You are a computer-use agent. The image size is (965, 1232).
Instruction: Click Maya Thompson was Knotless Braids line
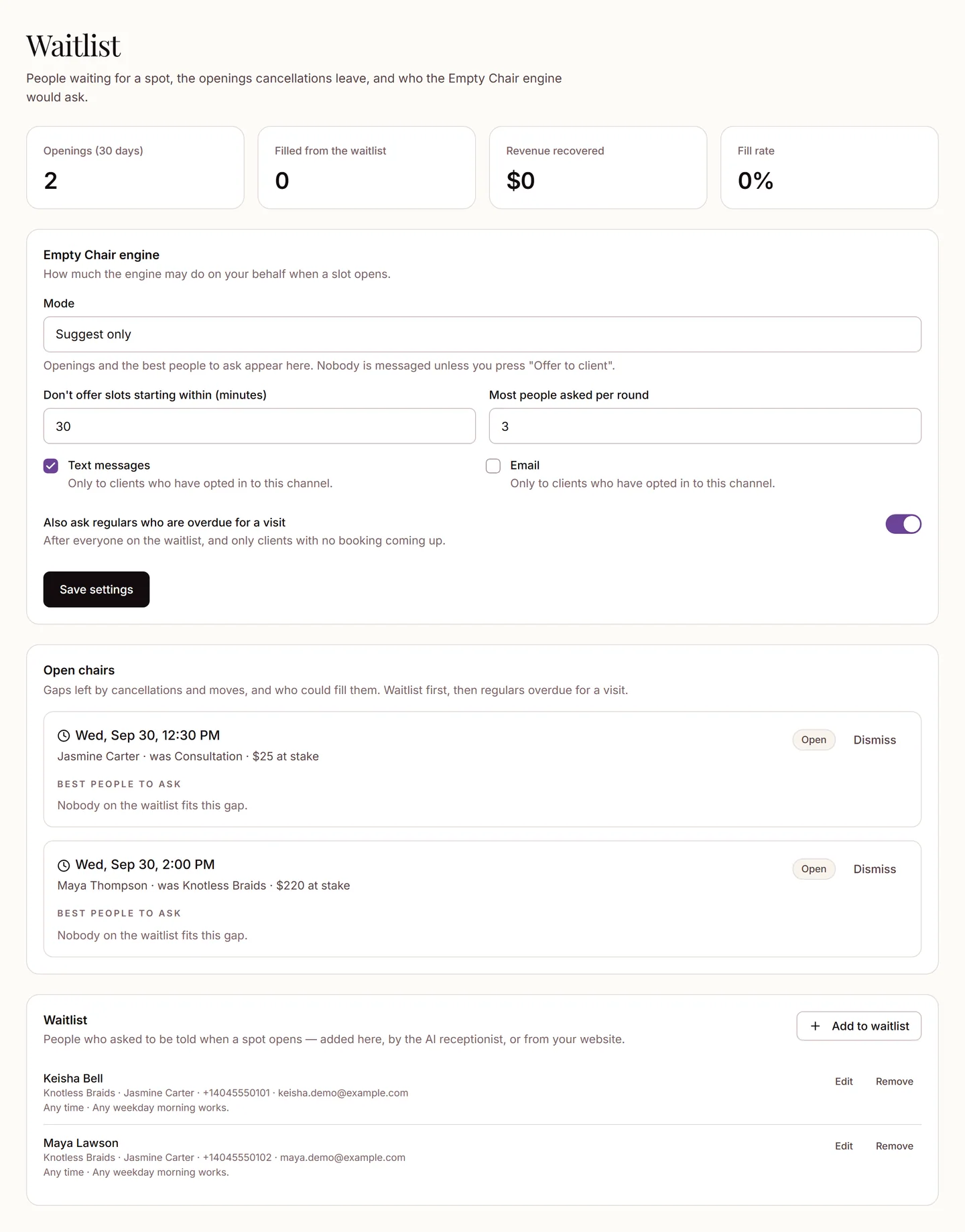point(204,886)
